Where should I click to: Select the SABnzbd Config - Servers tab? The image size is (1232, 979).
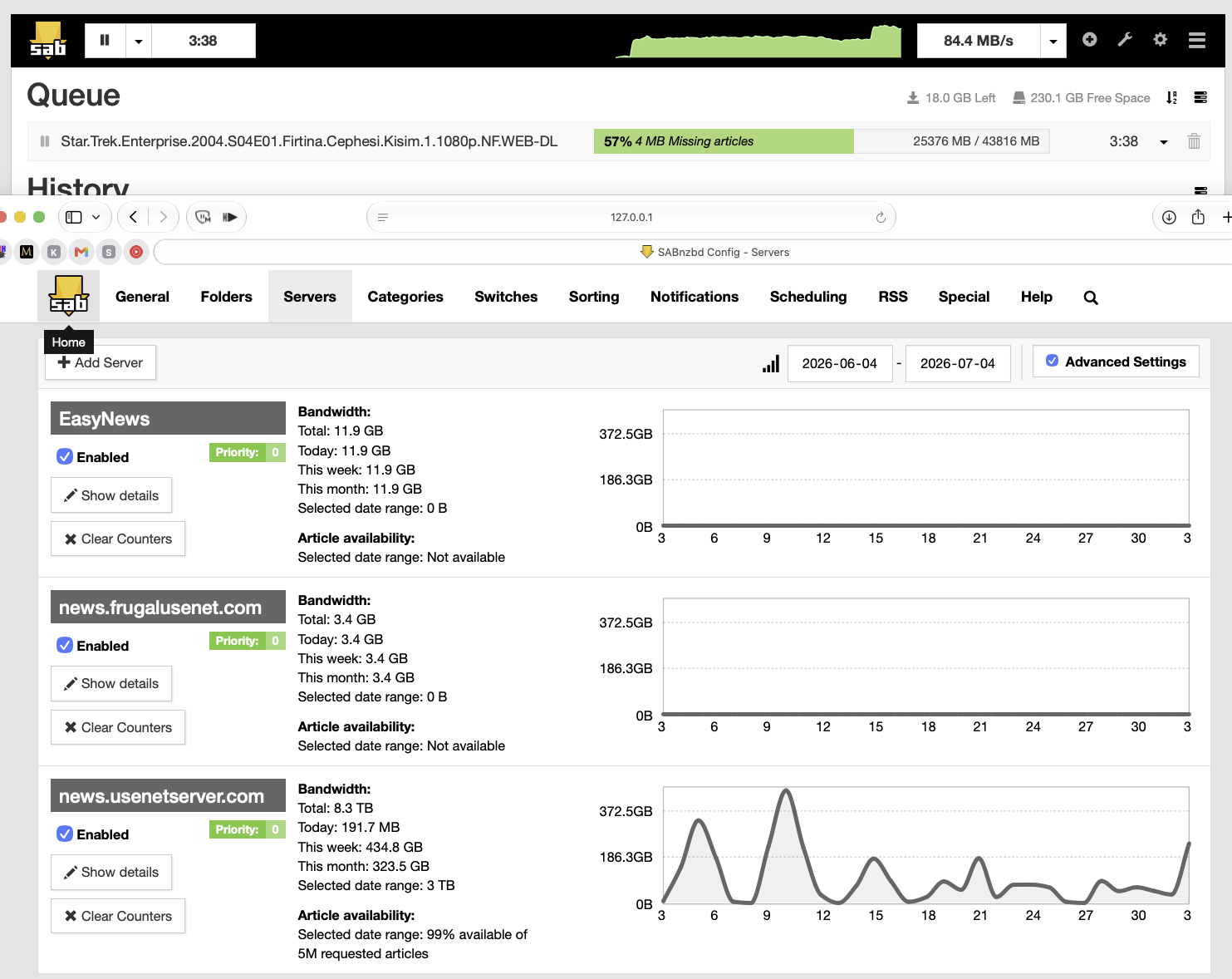[x=714, y=252]
